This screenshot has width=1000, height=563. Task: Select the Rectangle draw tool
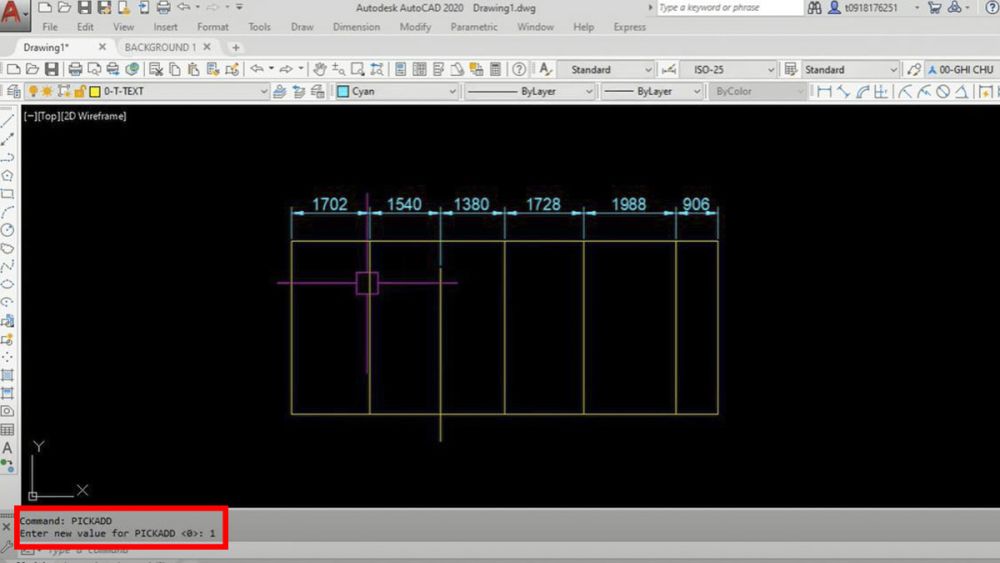pos(8,194)
